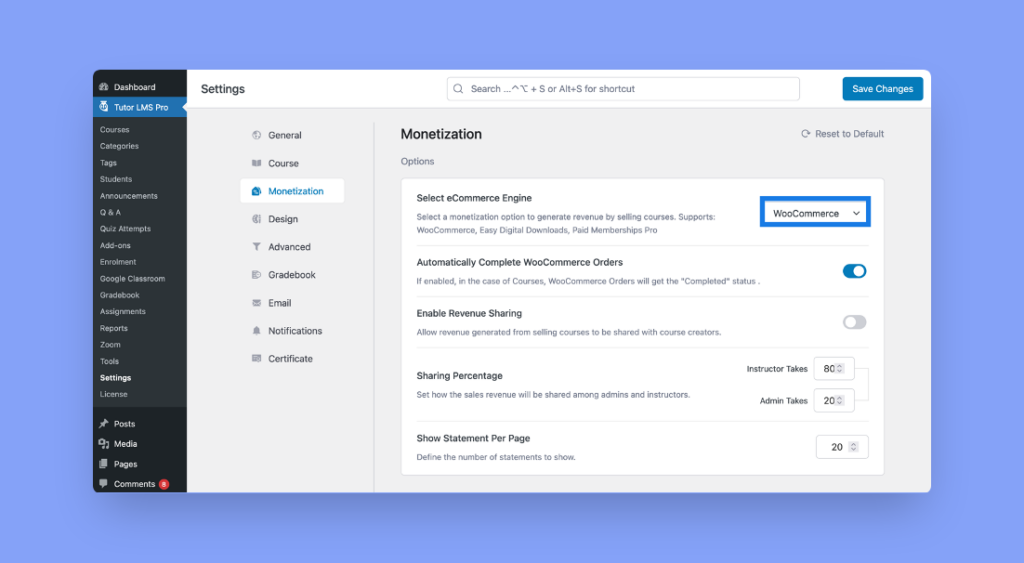
Task: Click the Certificate icon in settings
Action: coord(257,359)
